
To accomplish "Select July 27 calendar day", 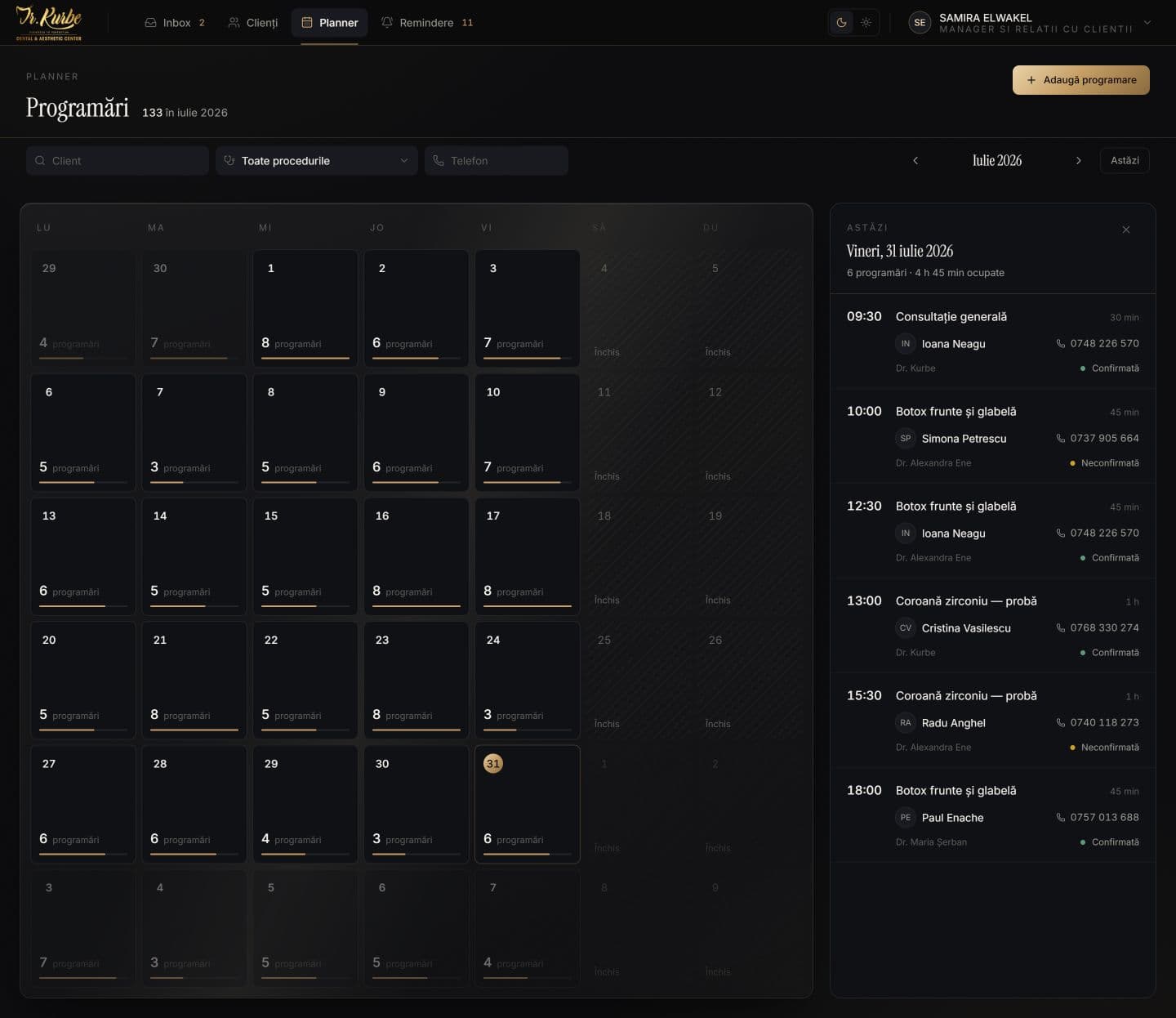I will coord(83,804).
